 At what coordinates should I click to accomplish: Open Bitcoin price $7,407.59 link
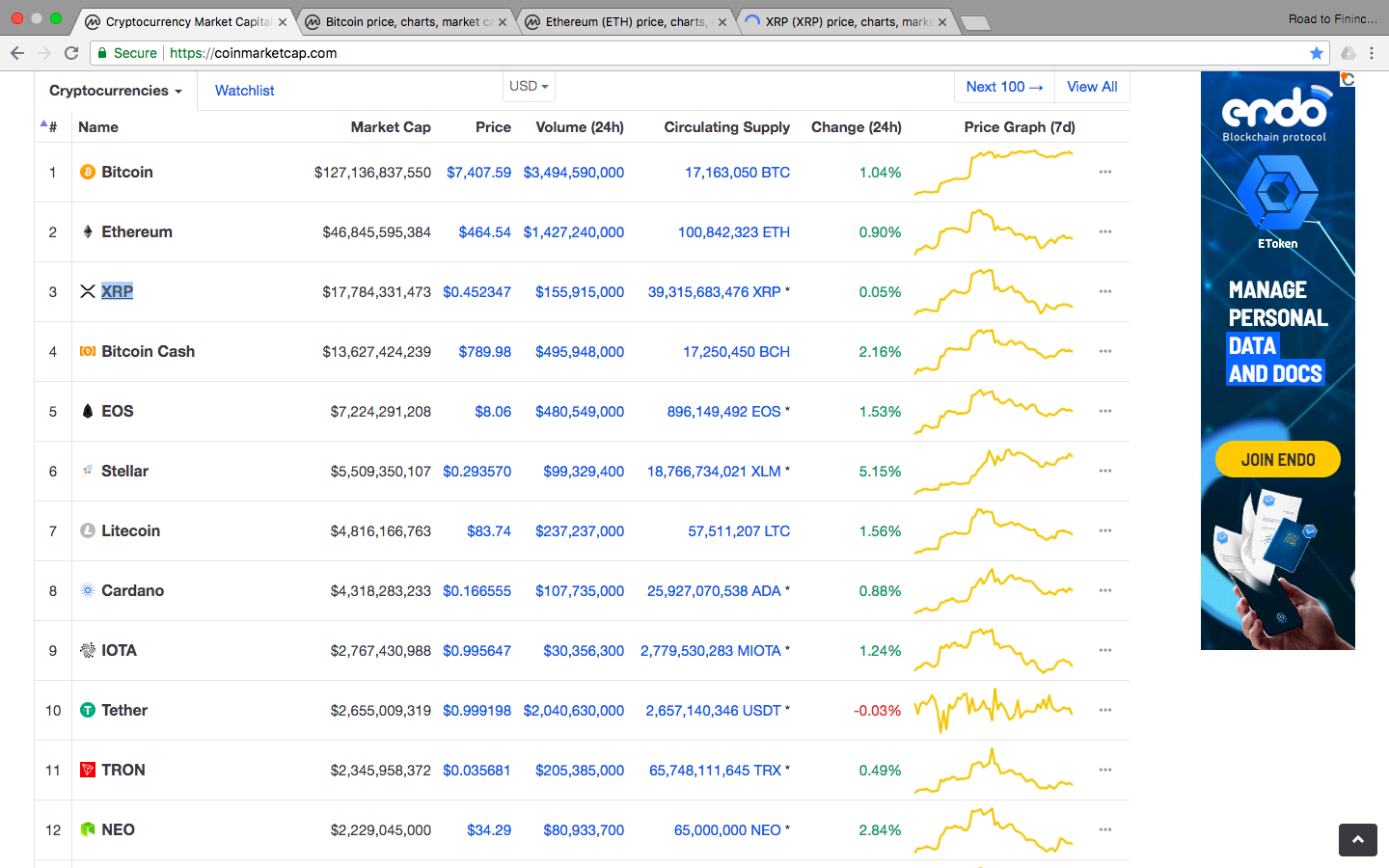click(478, 173)
